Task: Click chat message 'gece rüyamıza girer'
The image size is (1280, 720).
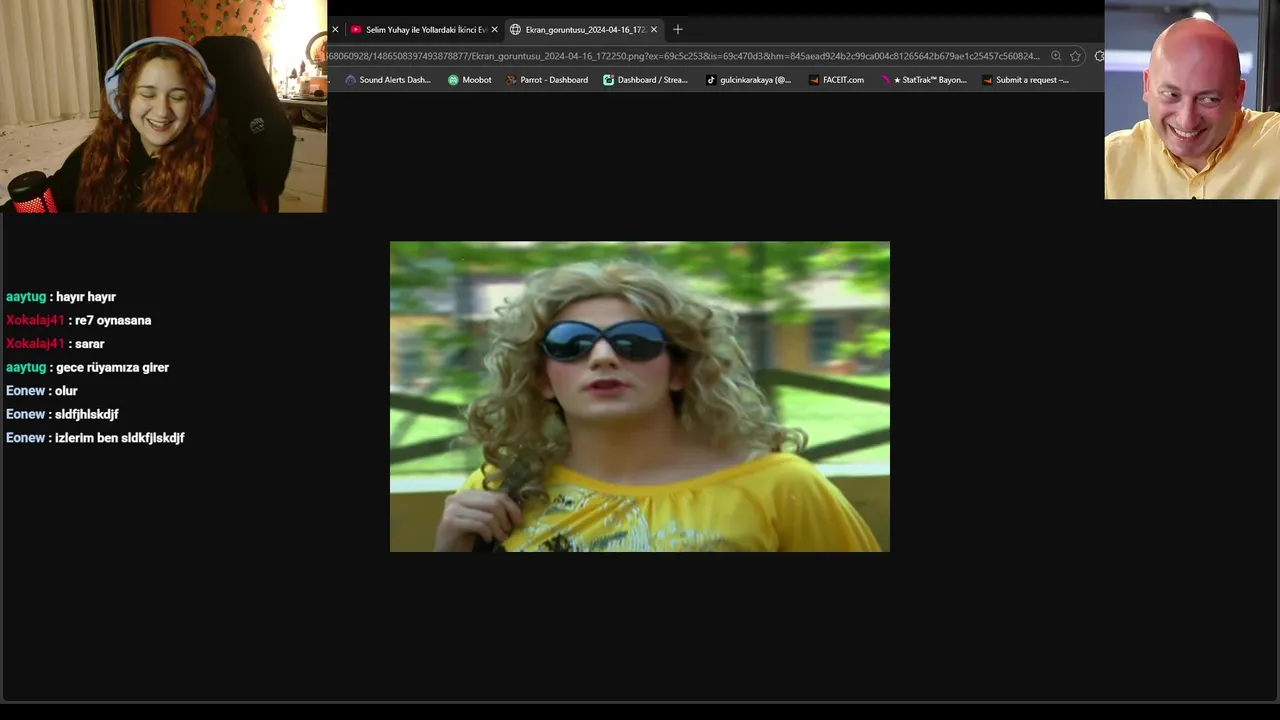Action: pos(112,367)
